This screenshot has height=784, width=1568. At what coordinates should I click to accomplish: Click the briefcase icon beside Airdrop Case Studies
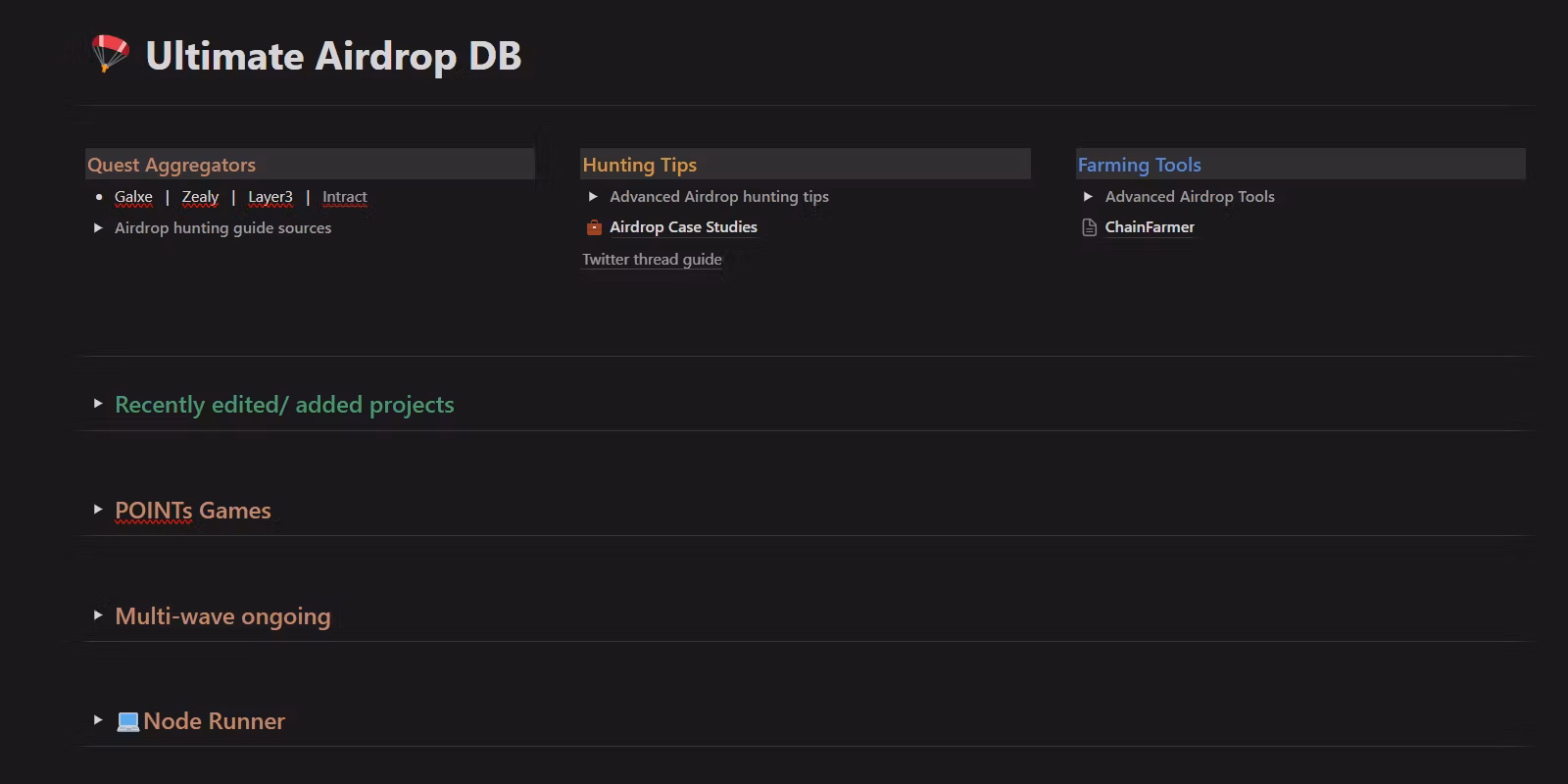pyautogui.click(x=593, y=227)
